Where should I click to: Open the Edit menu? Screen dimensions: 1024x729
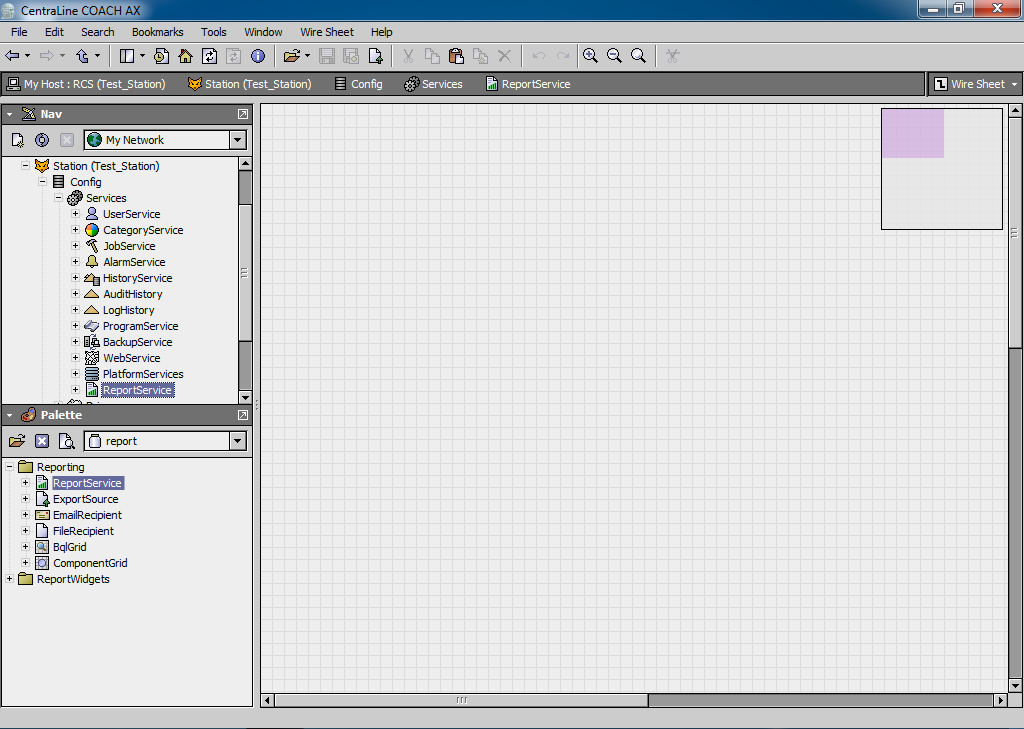(x=54, y=32)
